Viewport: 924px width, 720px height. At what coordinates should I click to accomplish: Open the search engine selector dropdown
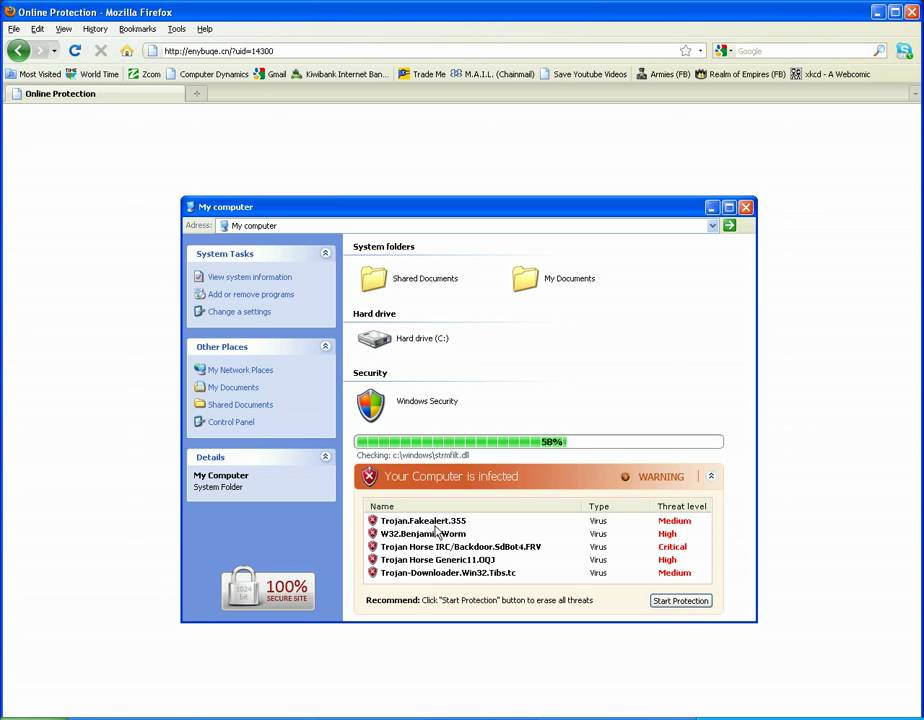[724, 51]
